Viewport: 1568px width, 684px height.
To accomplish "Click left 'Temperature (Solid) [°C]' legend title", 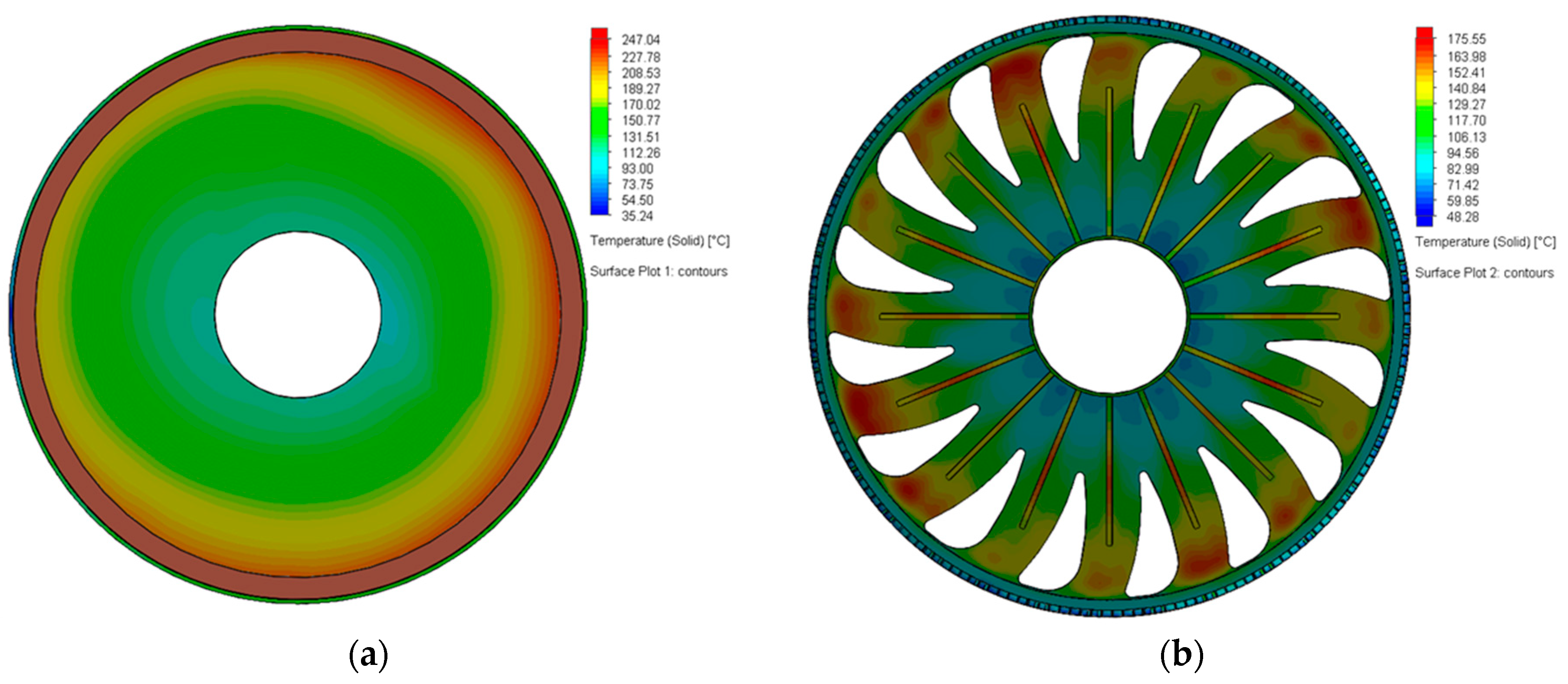I will point(659,241).
